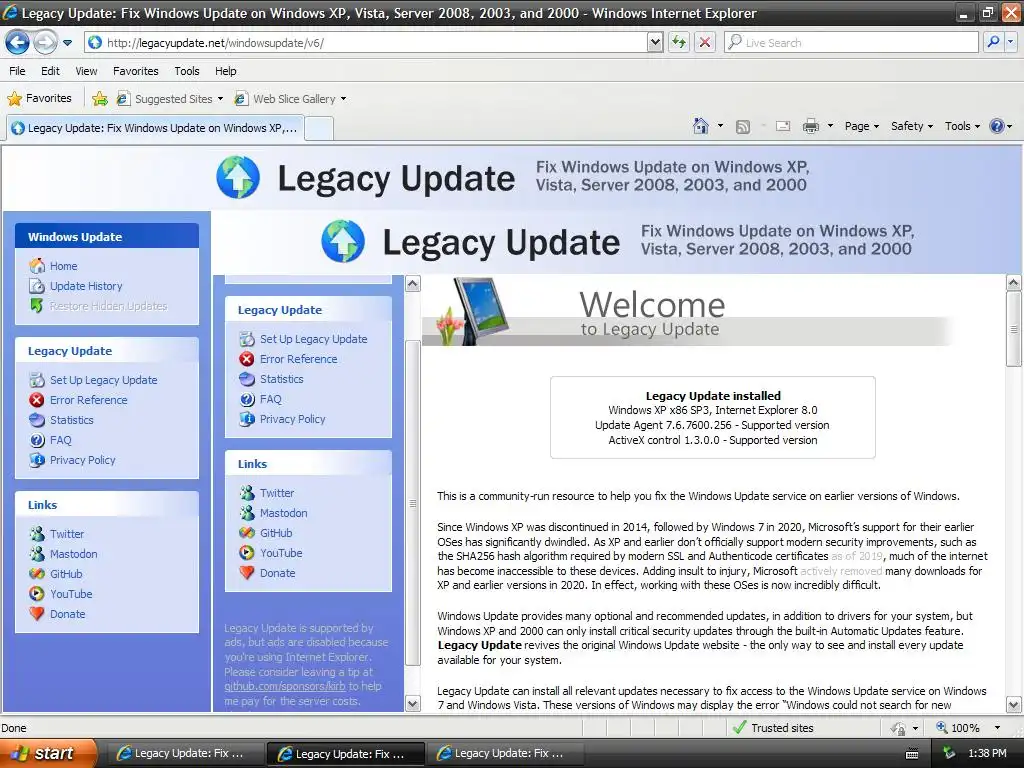Click Donate heart icon in outer sidebar
The image size is (1024, 768).
tap(37, 614)
